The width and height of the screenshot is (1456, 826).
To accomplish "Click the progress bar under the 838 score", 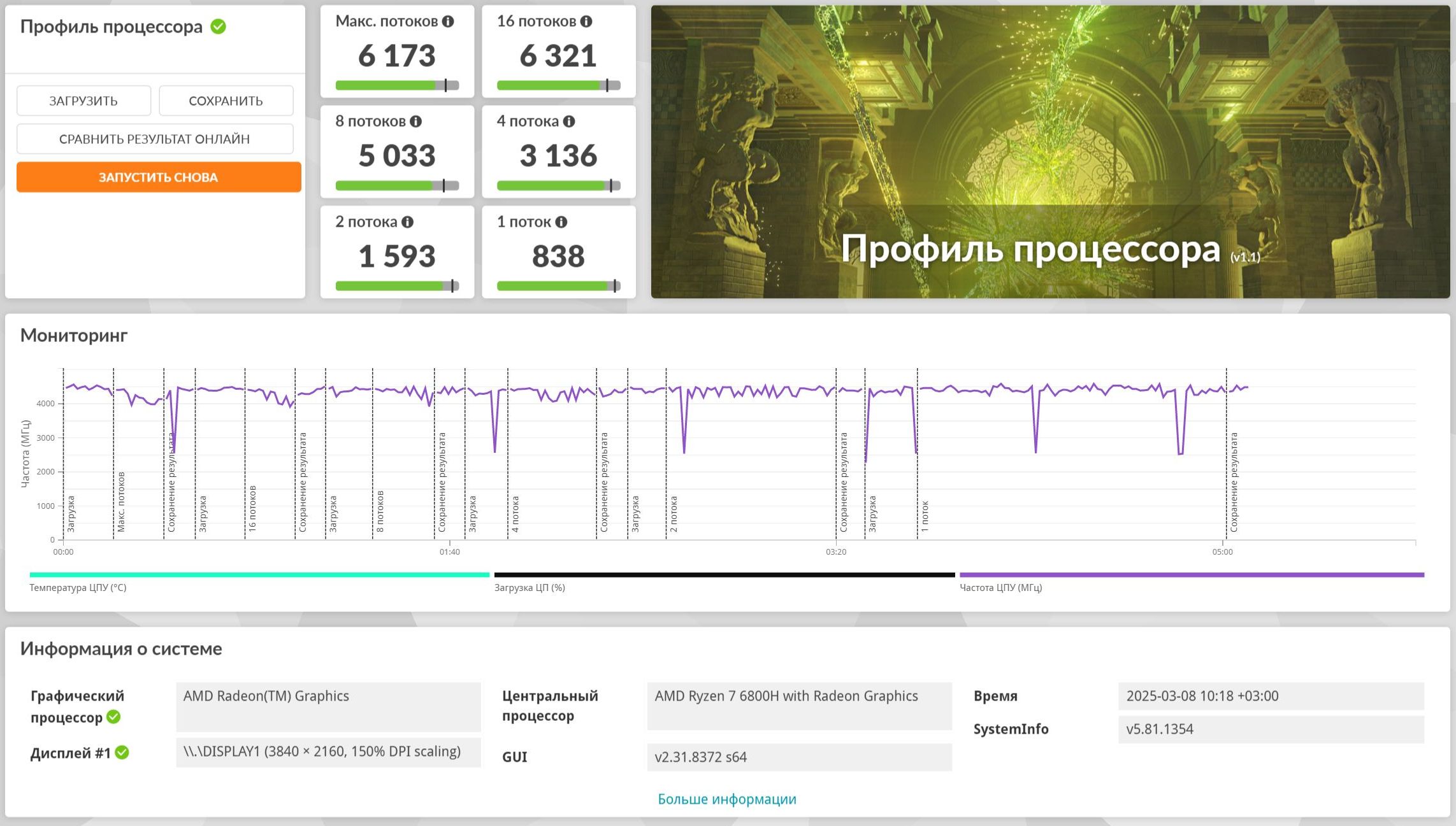I will pyautogui.click(x=558, y=286).
